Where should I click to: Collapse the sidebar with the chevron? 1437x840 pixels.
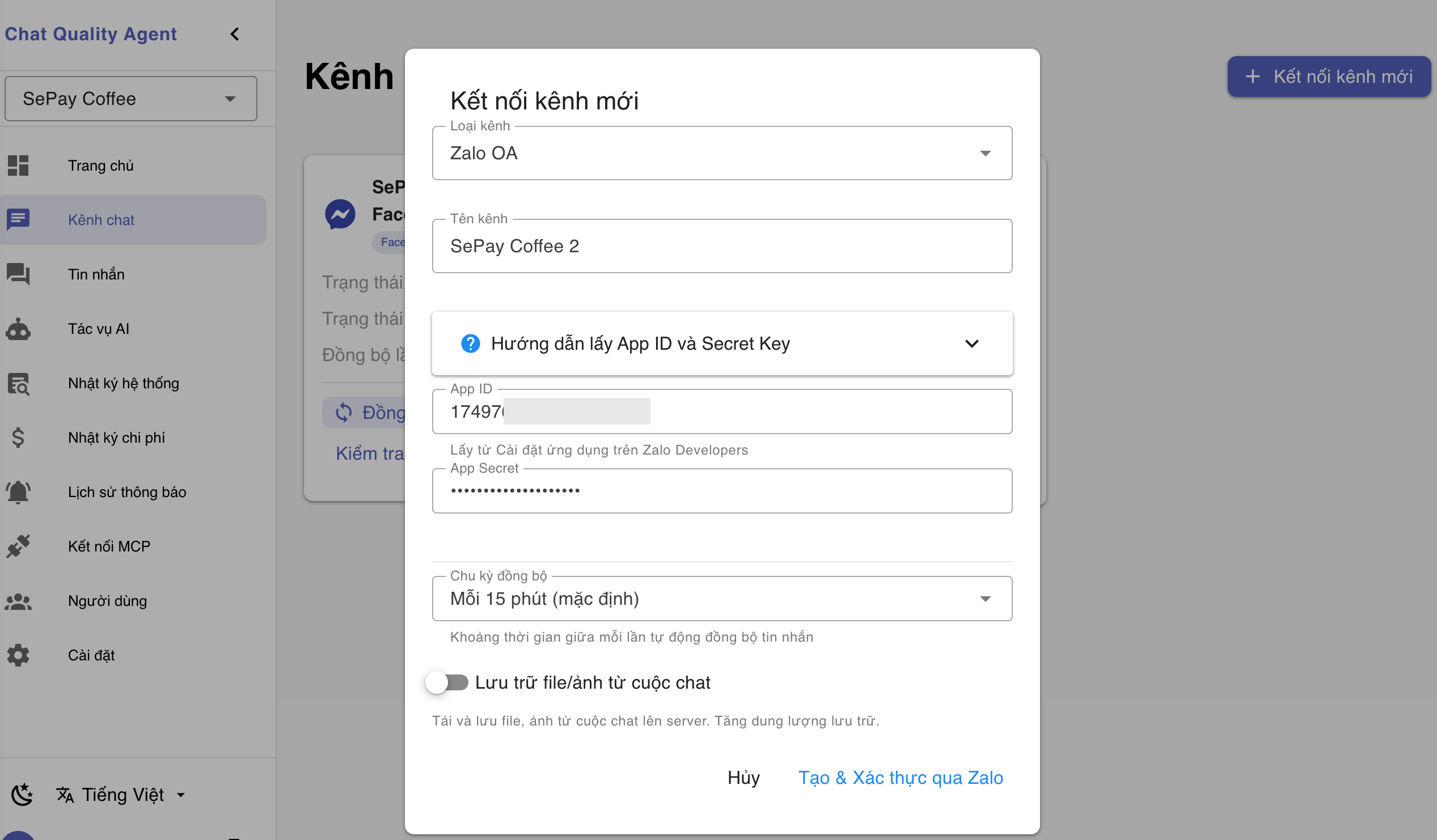tap(234, 33)
